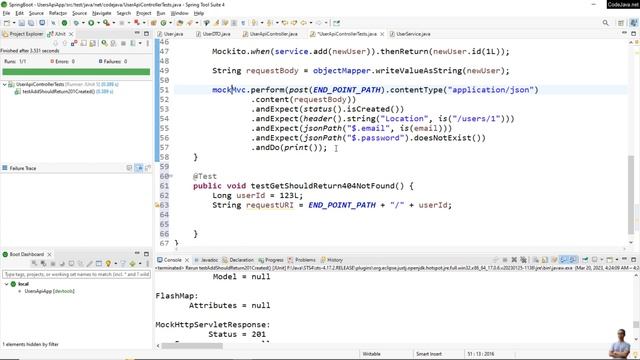Collapse the UserApiControllerTests tree node
The width and height of the screenshot is (640, 360).
tap(4, 84)
